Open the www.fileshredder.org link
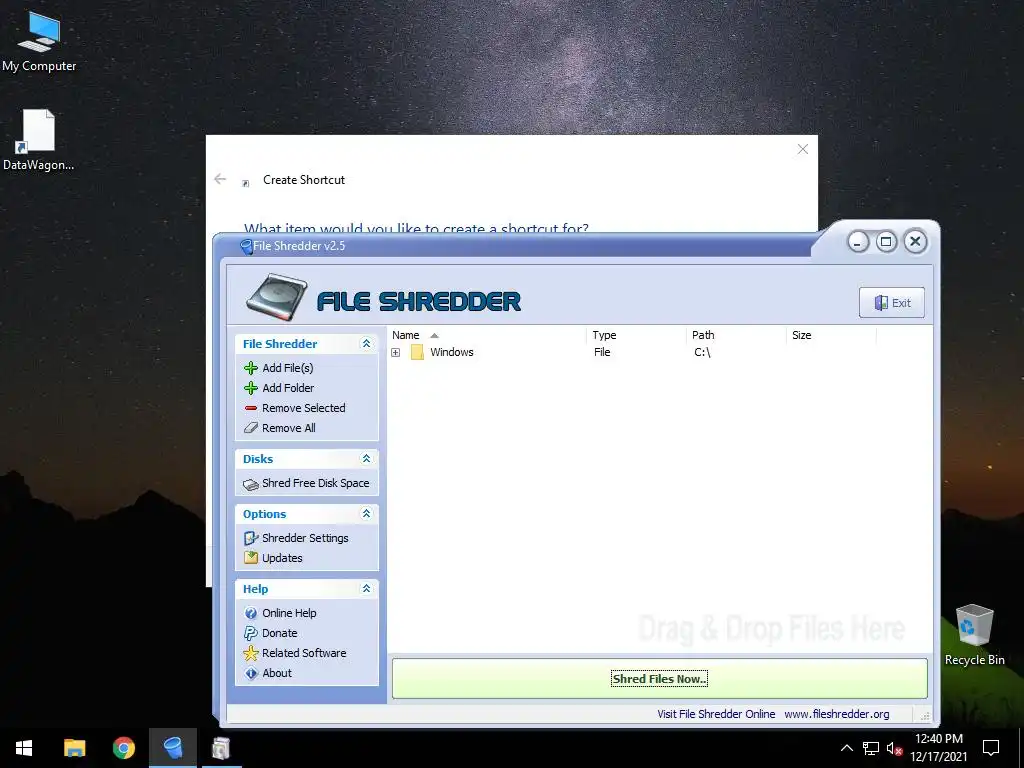The height and width of the screenshot is (768, 1024). 837,714
